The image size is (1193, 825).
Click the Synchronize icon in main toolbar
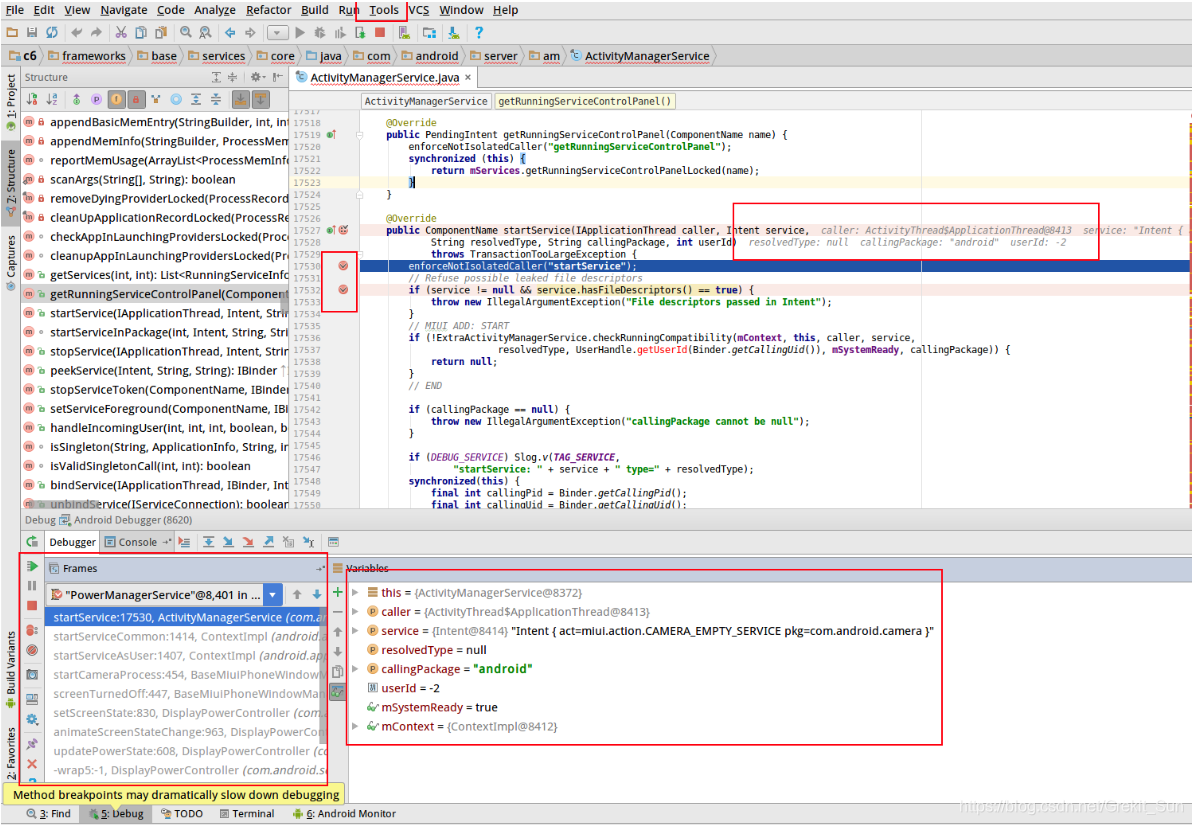coord(52,33)
